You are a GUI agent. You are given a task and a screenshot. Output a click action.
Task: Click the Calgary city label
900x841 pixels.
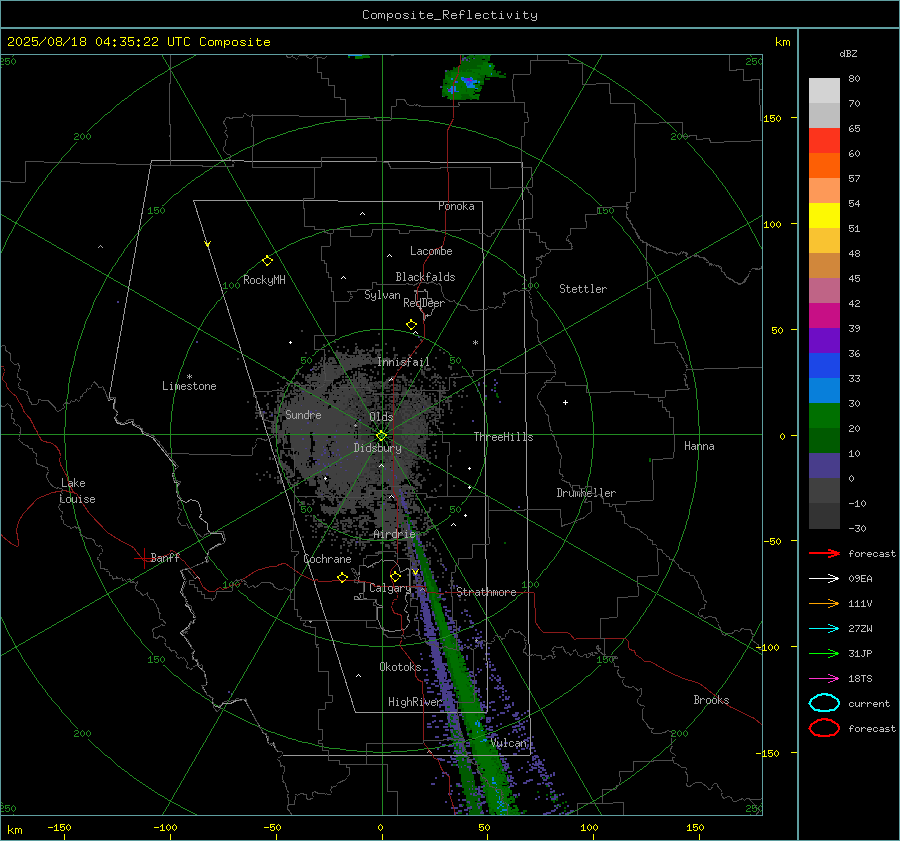coord(390,588)
